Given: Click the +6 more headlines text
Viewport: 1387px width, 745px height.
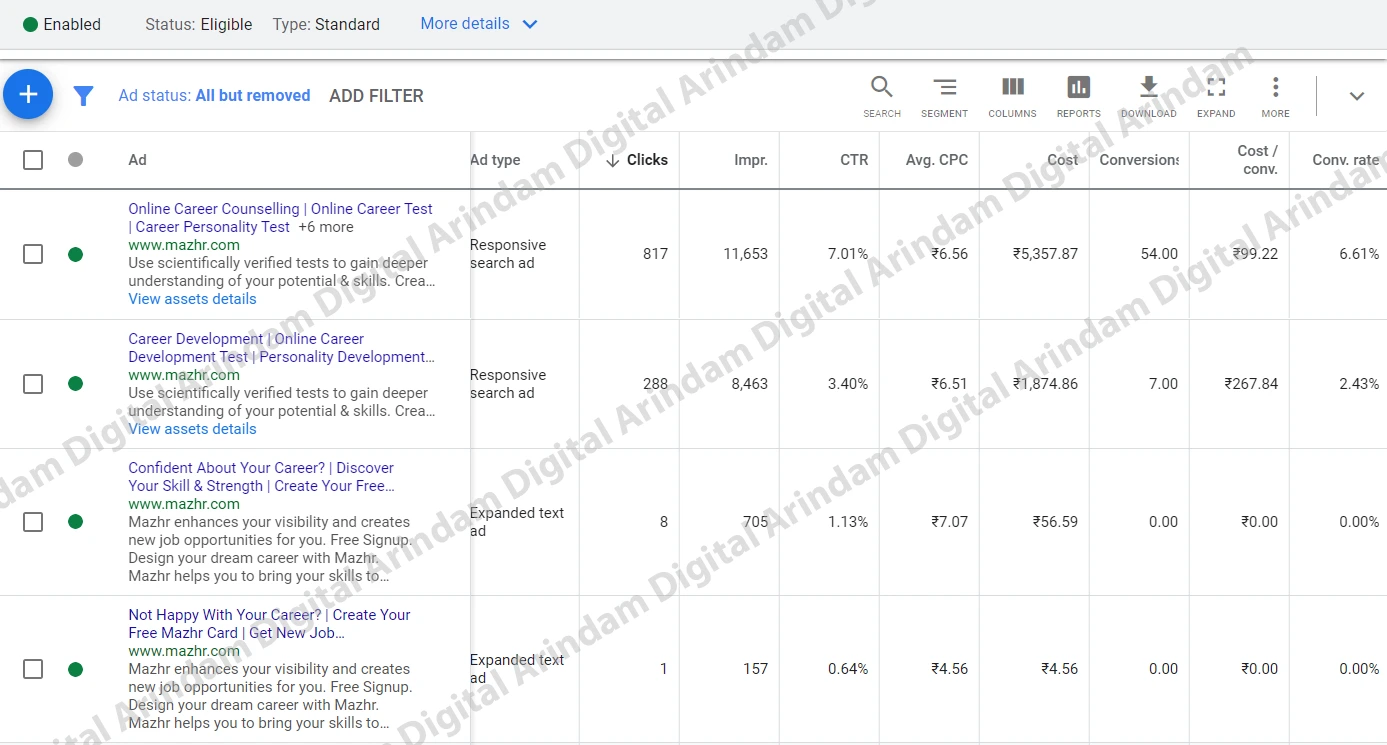Looking at the screenshot, I should [326, 227].
